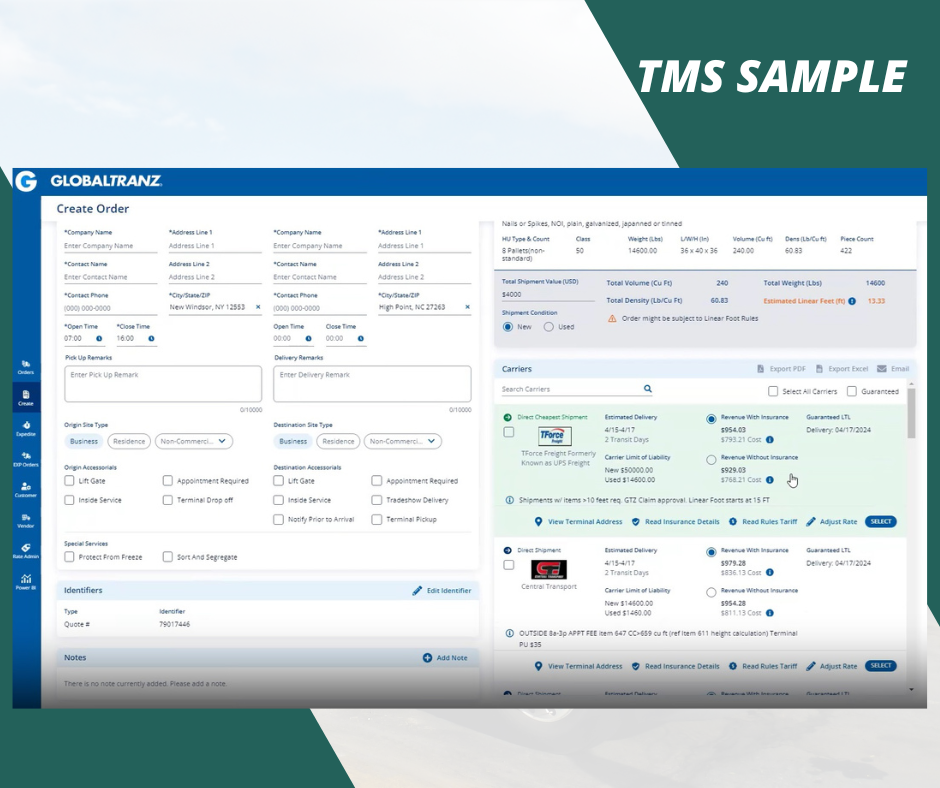
Task: Export the carrier list to PDF
Action: [x=781, y=369]
